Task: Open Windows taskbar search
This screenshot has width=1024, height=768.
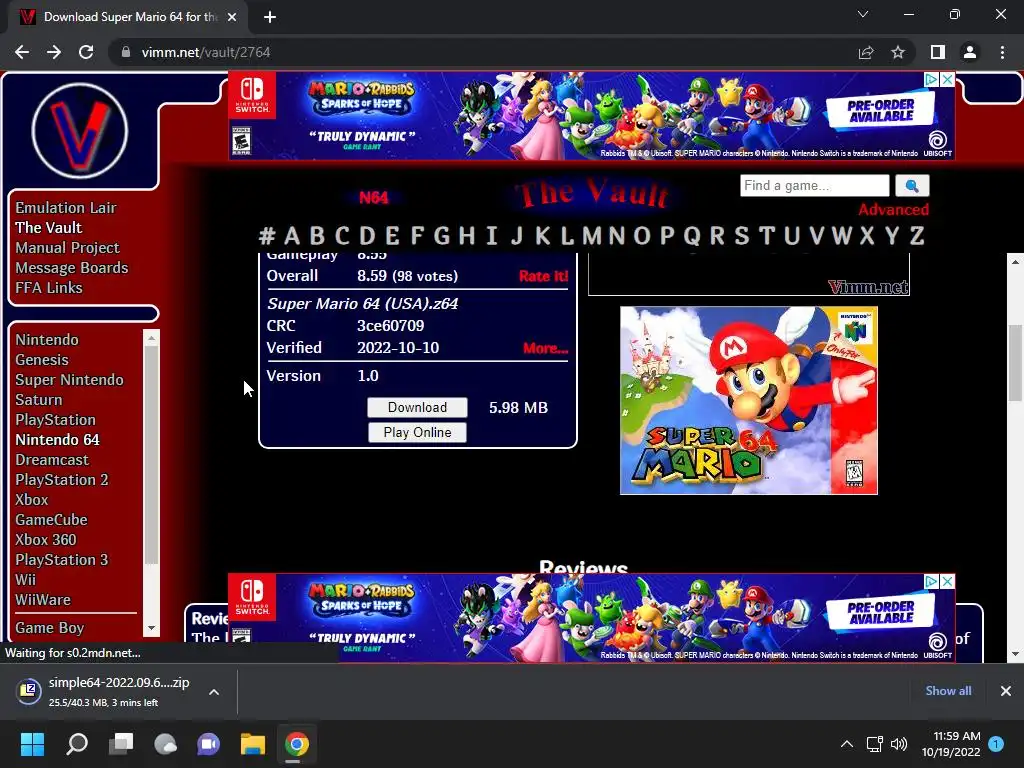Action: (76, 744)
